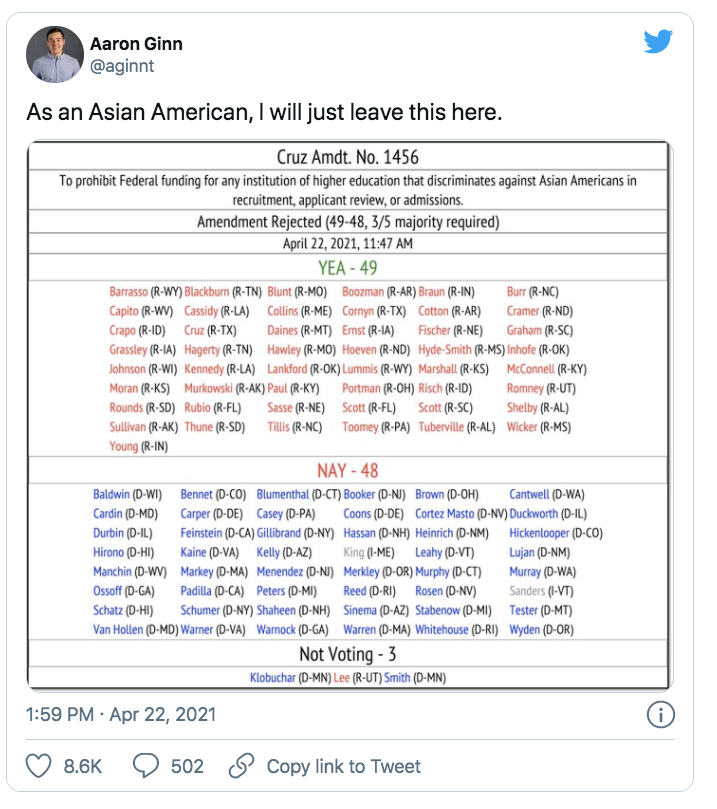Click the 502 replies count
Image resolution: width=717 pixels, height=809 pixels.
[x=187, y=767]
